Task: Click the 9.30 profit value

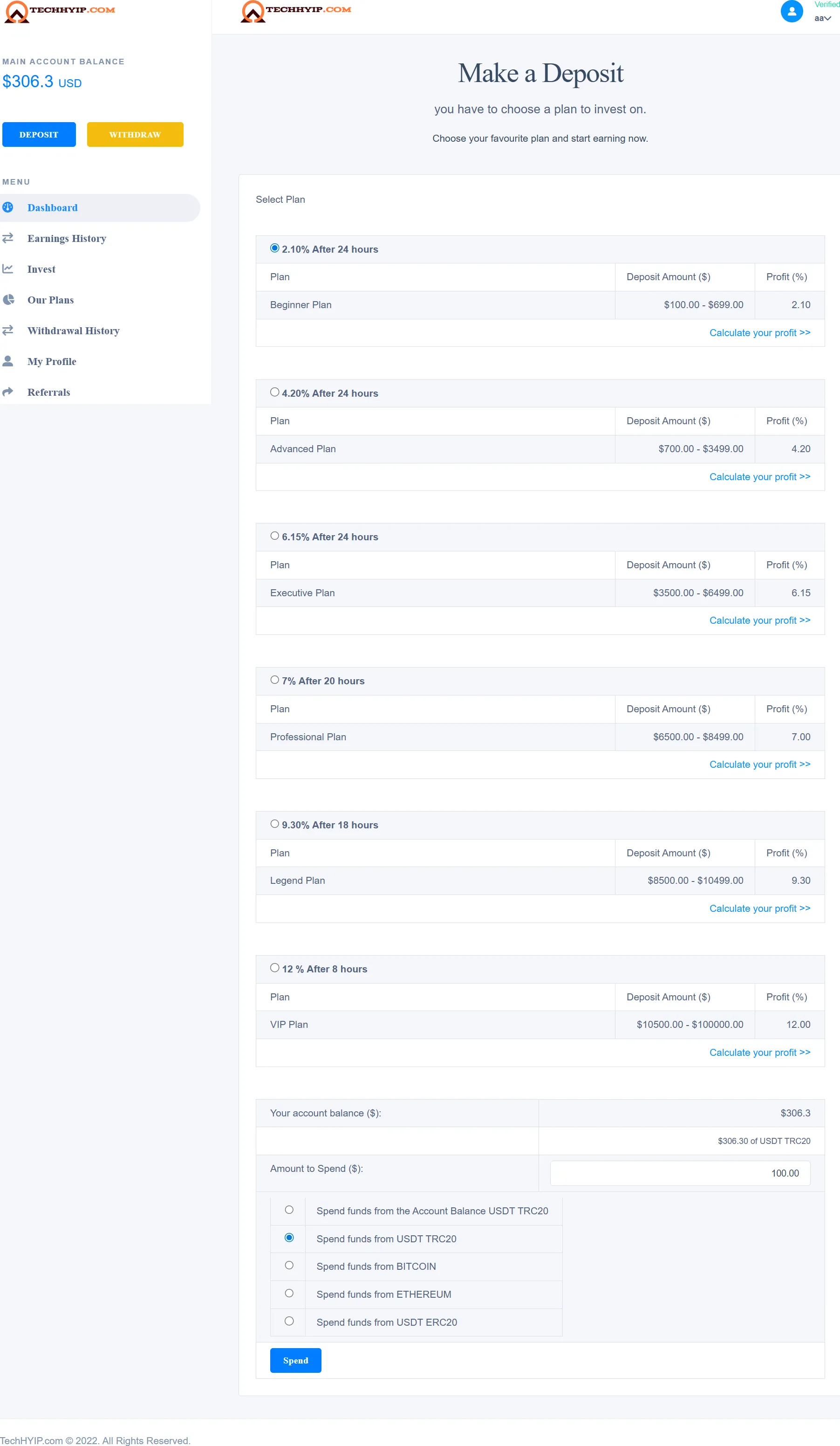Action: point(801,881)
